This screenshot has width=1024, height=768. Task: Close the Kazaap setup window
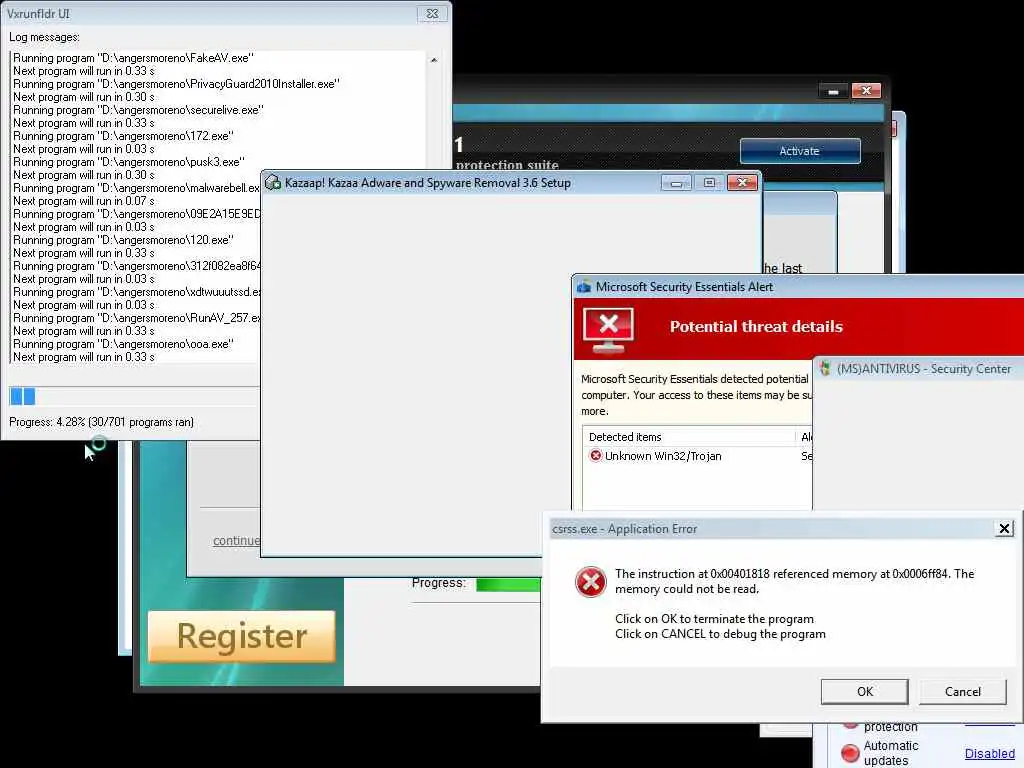(x=743, y=183)
